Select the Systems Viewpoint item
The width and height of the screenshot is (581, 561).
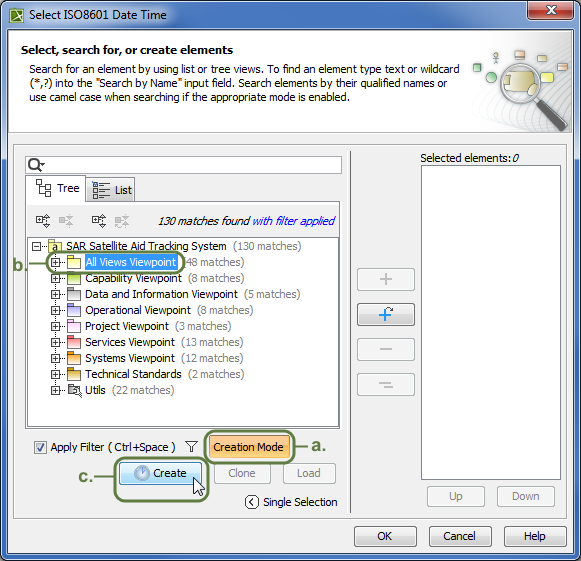(x=130, y=358)
